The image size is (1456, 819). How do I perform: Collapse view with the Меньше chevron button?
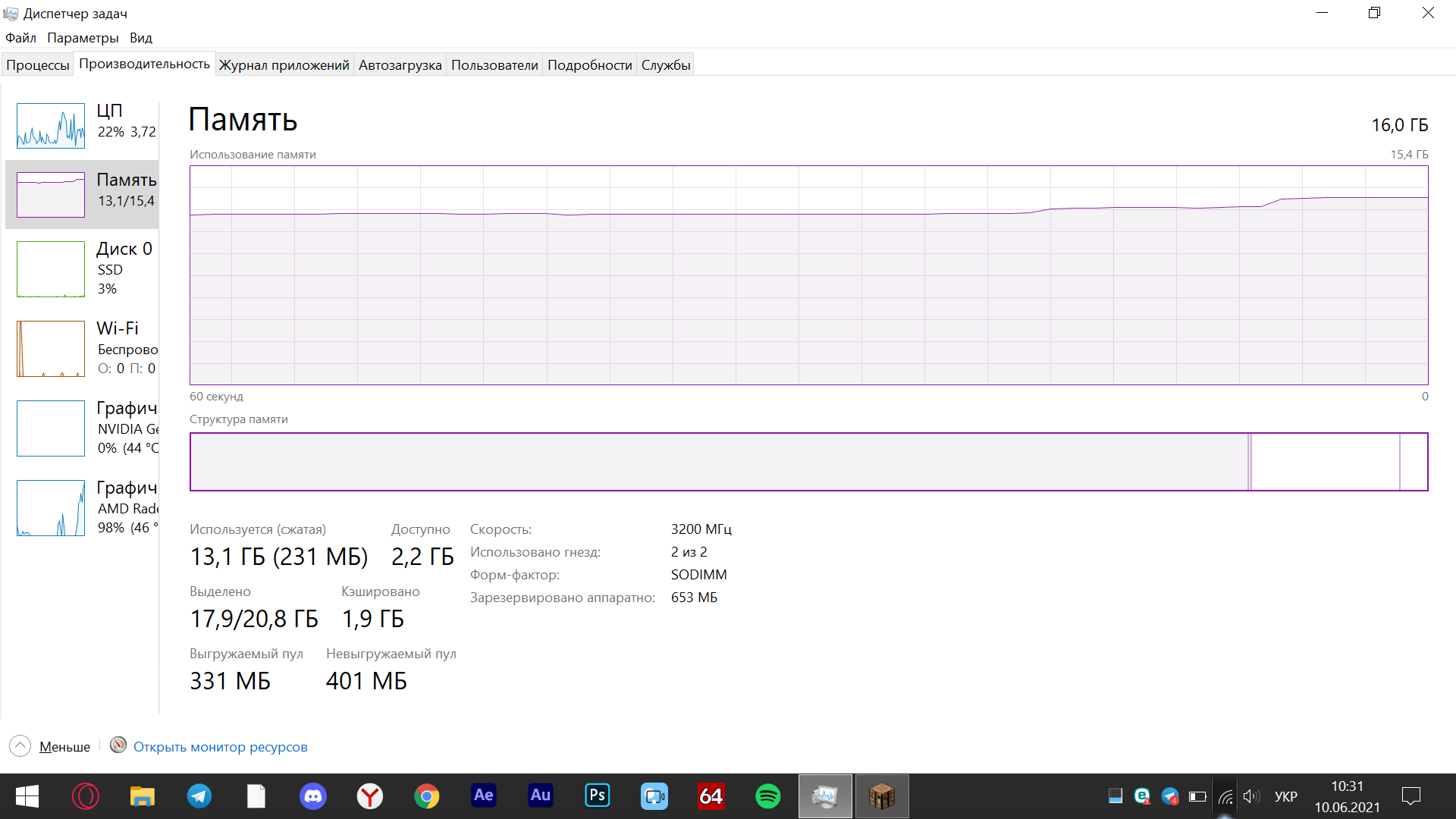[x=20, y=746]
